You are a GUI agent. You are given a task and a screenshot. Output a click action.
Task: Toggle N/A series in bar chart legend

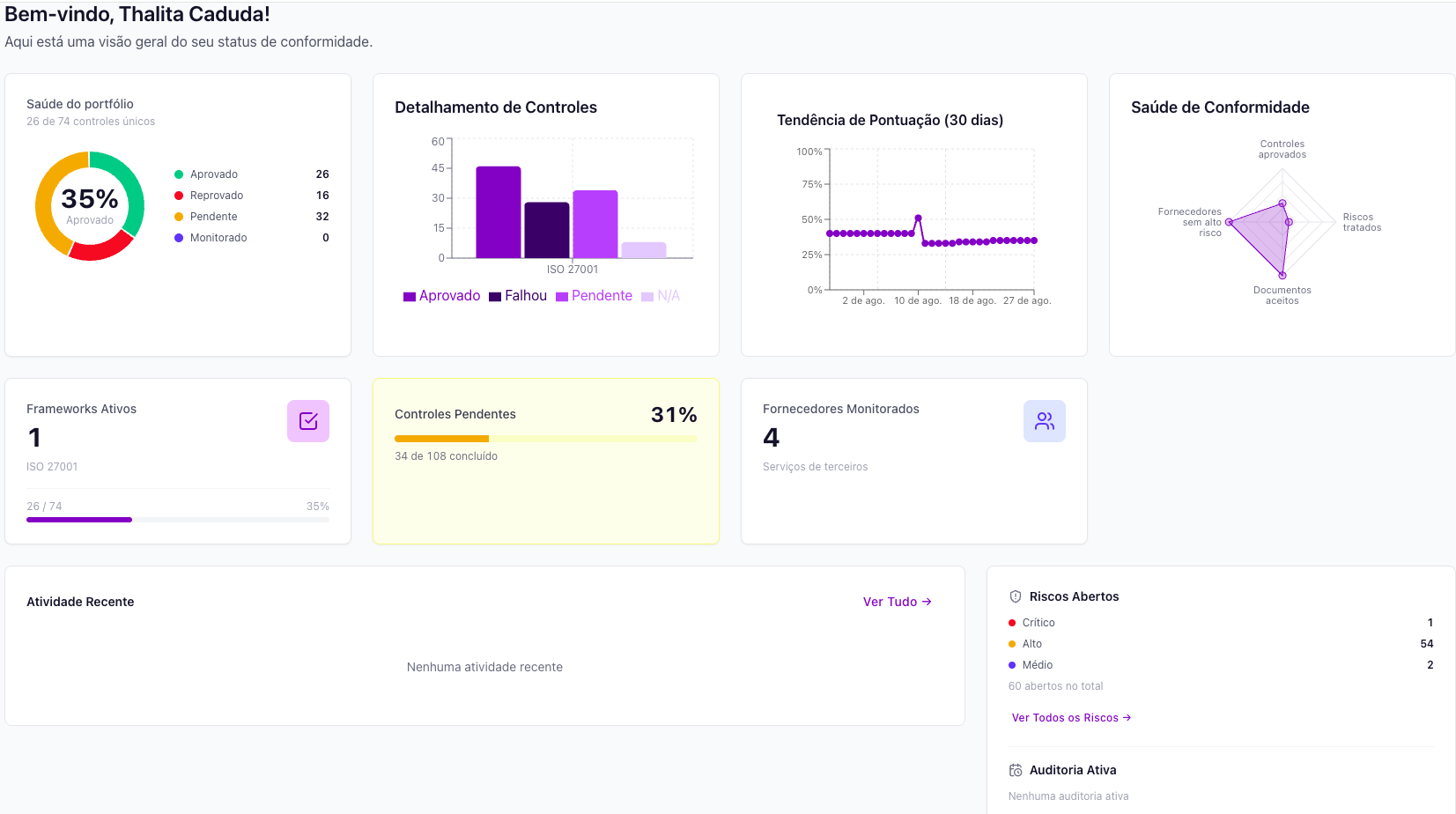(661, 296)
